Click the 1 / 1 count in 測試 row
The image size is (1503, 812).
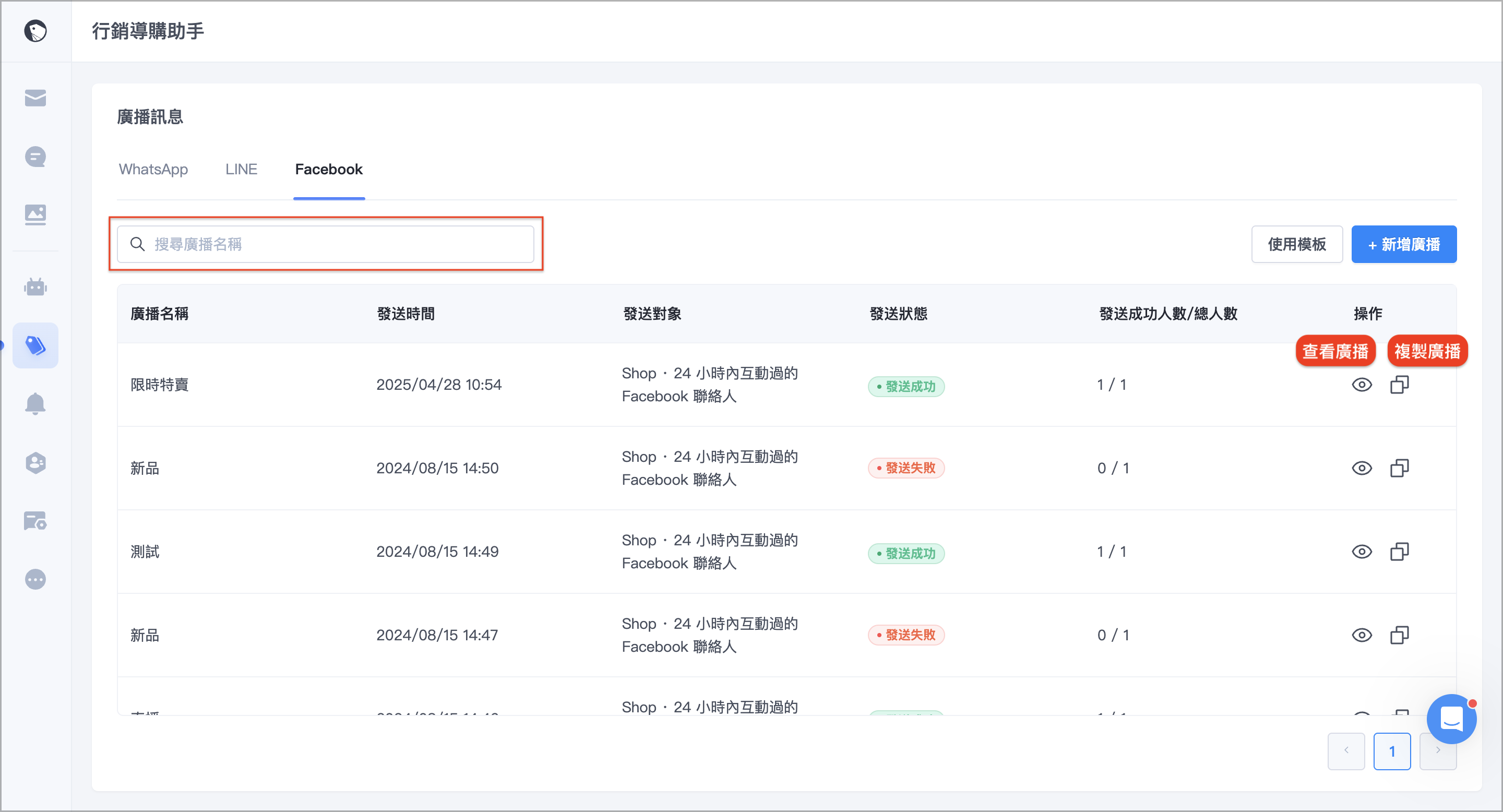[x=1112, y=552]
